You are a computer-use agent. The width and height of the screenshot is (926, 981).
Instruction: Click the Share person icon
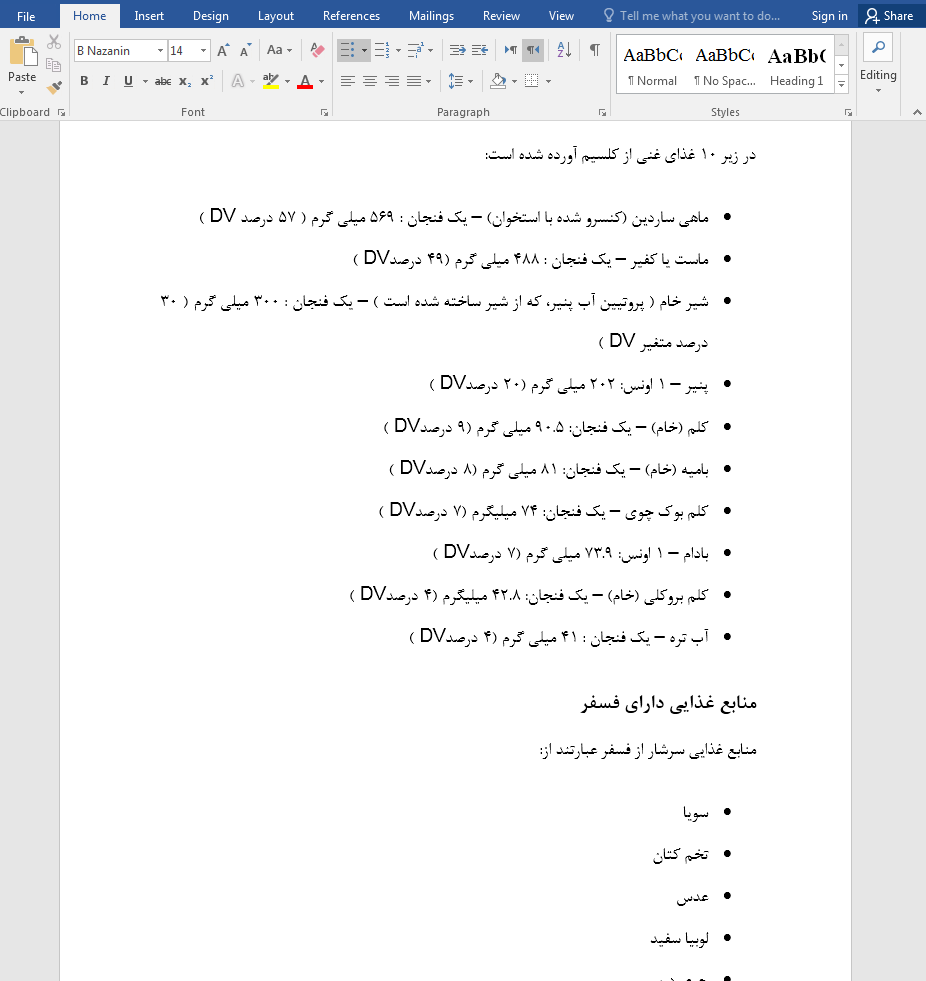point(872,16)
